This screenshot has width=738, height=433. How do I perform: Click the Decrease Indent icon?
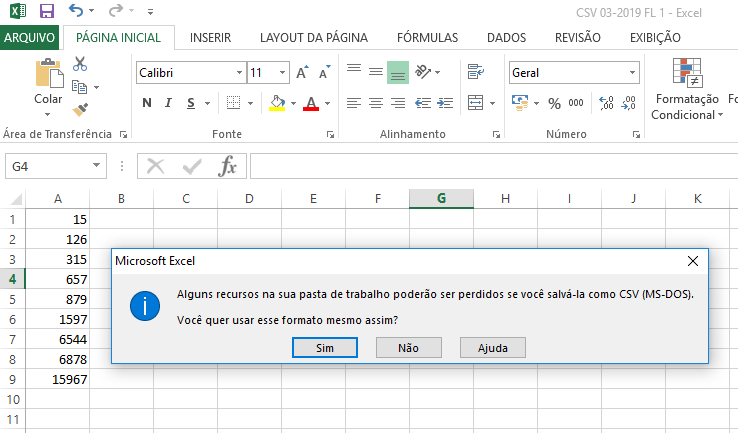coord(423,103)
